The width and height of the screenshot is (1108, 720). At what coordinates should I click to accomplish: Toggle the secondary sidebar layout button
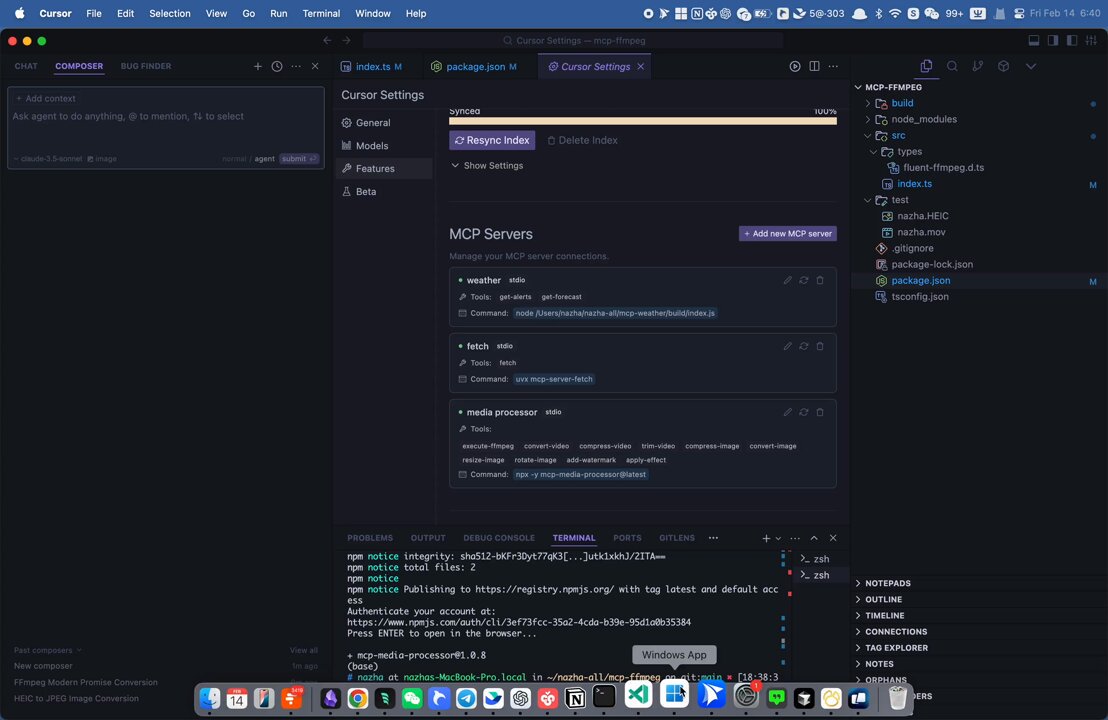coord(1072,40)
